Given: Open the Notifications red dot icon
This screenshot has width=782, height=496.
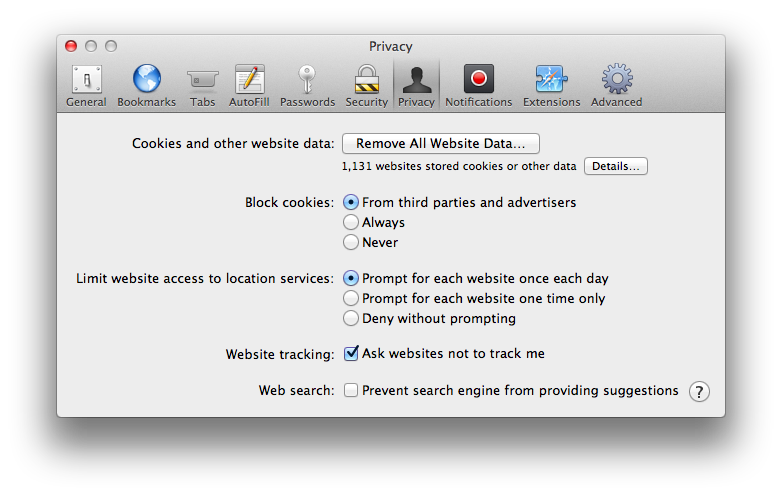Looking at the screenshot, I should pos(479,79).
